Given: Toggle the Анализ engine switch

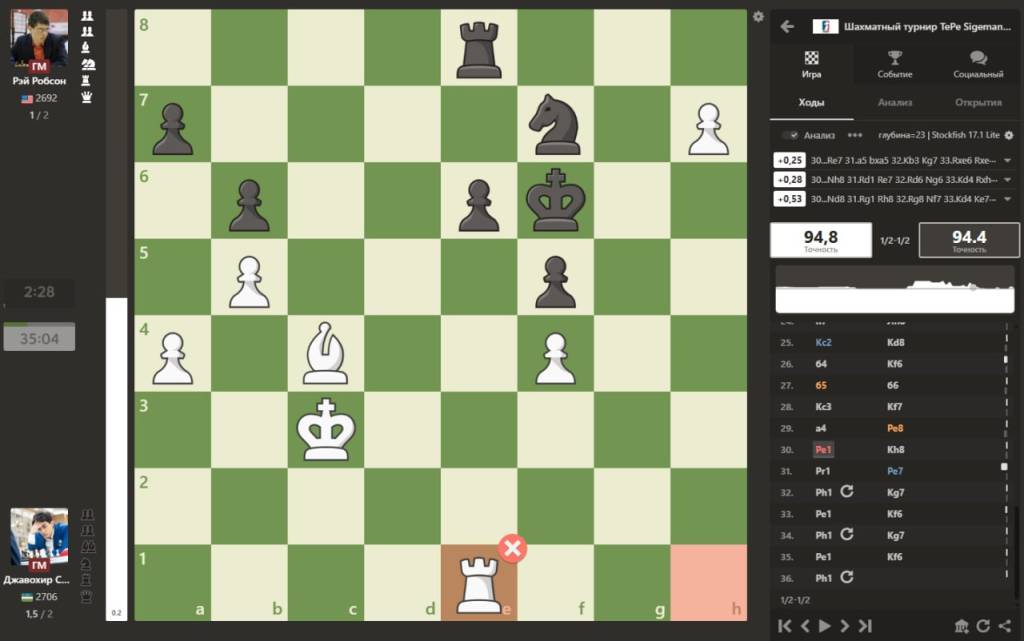Looking at the screenshot, I should coord(791,135).
